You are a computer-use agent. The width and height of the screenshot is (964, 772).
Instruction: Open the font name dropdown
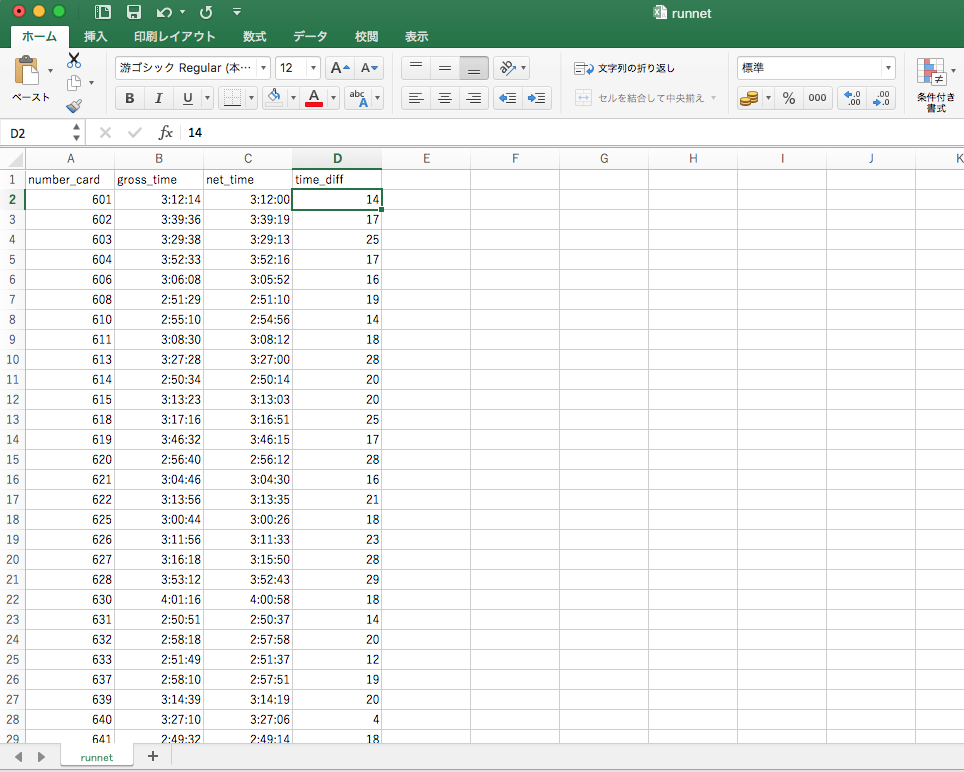point(263,68)
